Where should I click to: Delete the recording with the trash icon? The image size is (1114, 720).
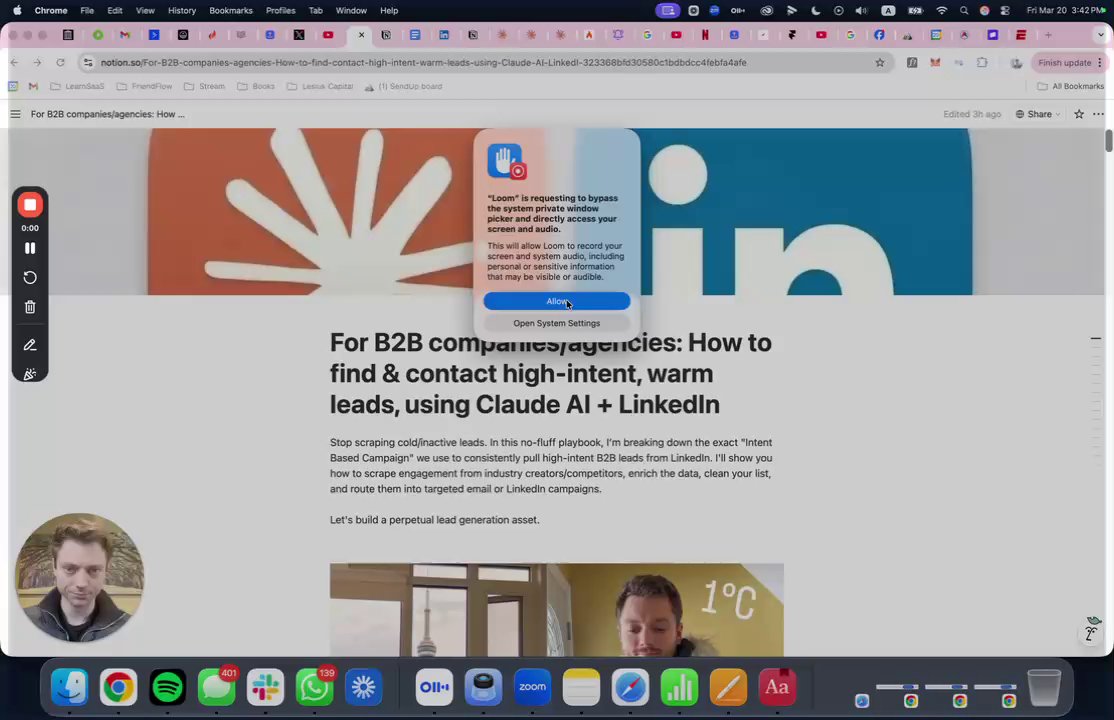[30, 307]
